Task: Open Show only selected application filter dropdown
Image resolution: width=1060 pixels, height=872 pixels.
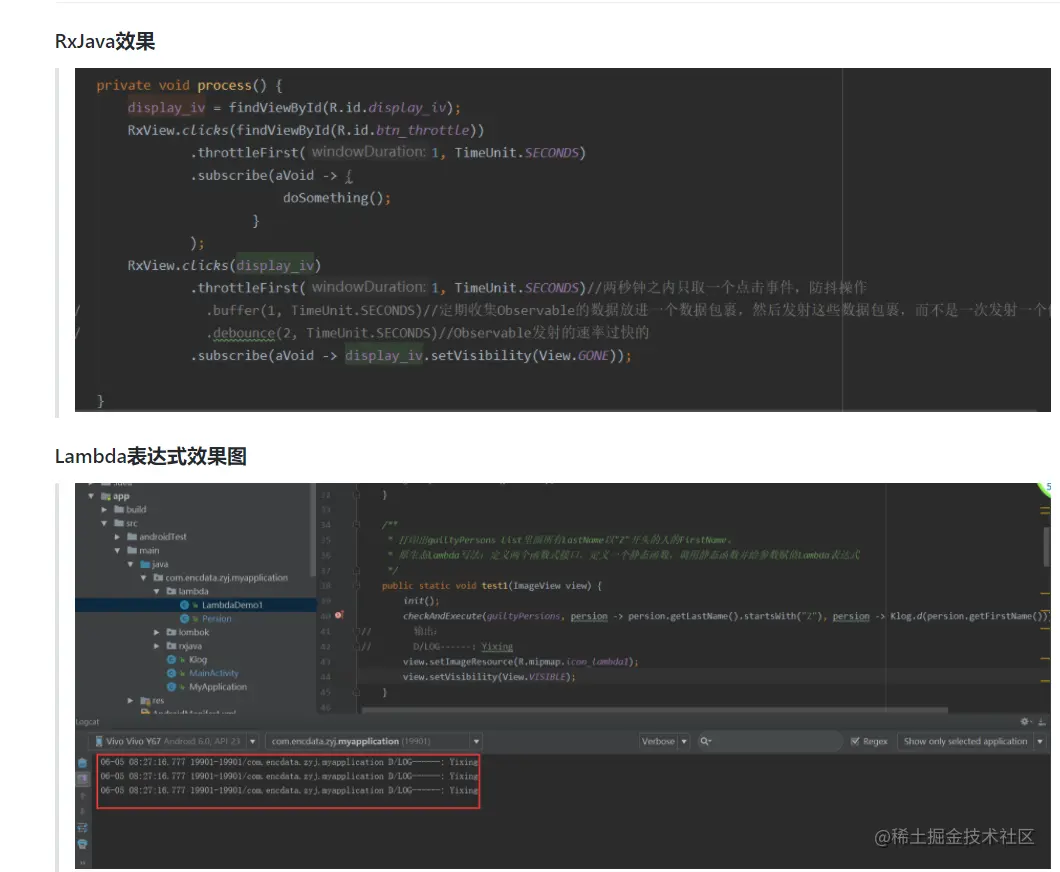Action: [971, 742]
